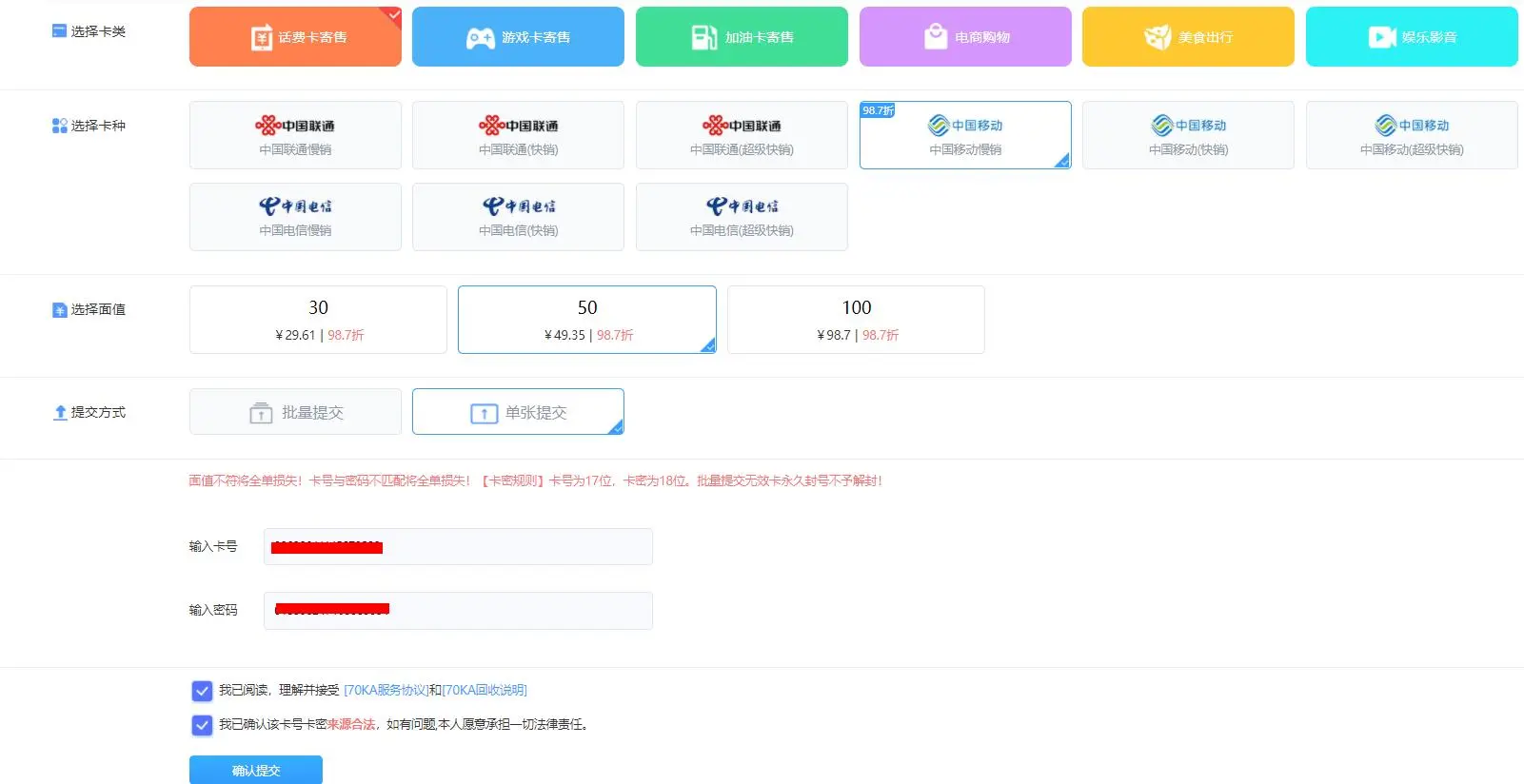
Task: Choose 中国电信(超级快销) card type
Action: click(742, 217)
